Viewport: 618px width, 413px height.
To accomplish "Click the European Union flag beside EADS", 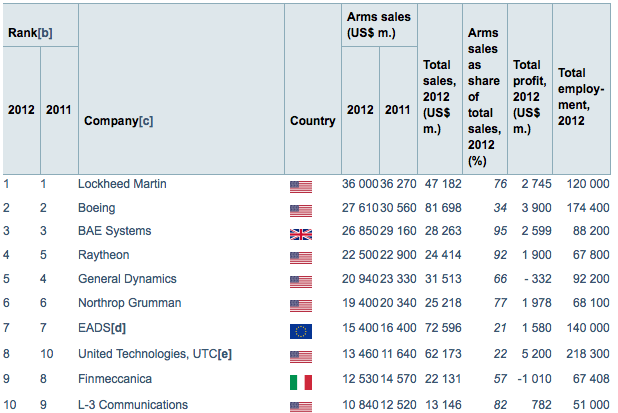I will 300,331.
